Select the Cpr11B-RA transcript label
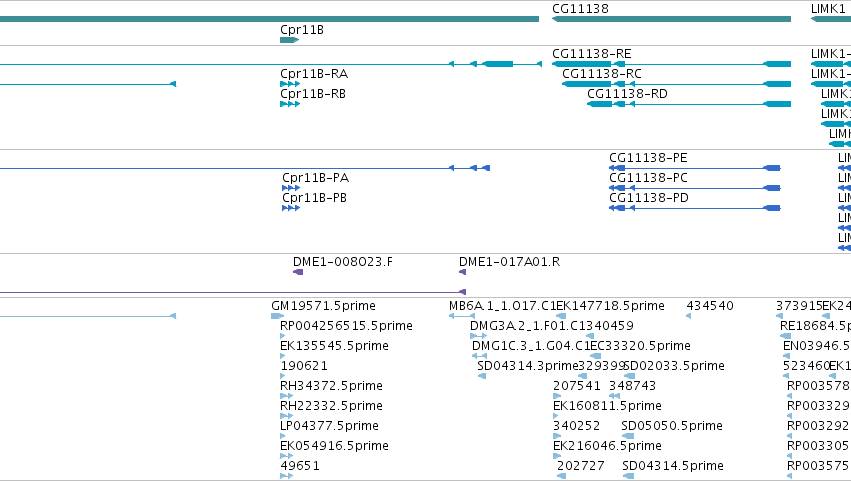This screenshot has width=851, height=481. 314,74
